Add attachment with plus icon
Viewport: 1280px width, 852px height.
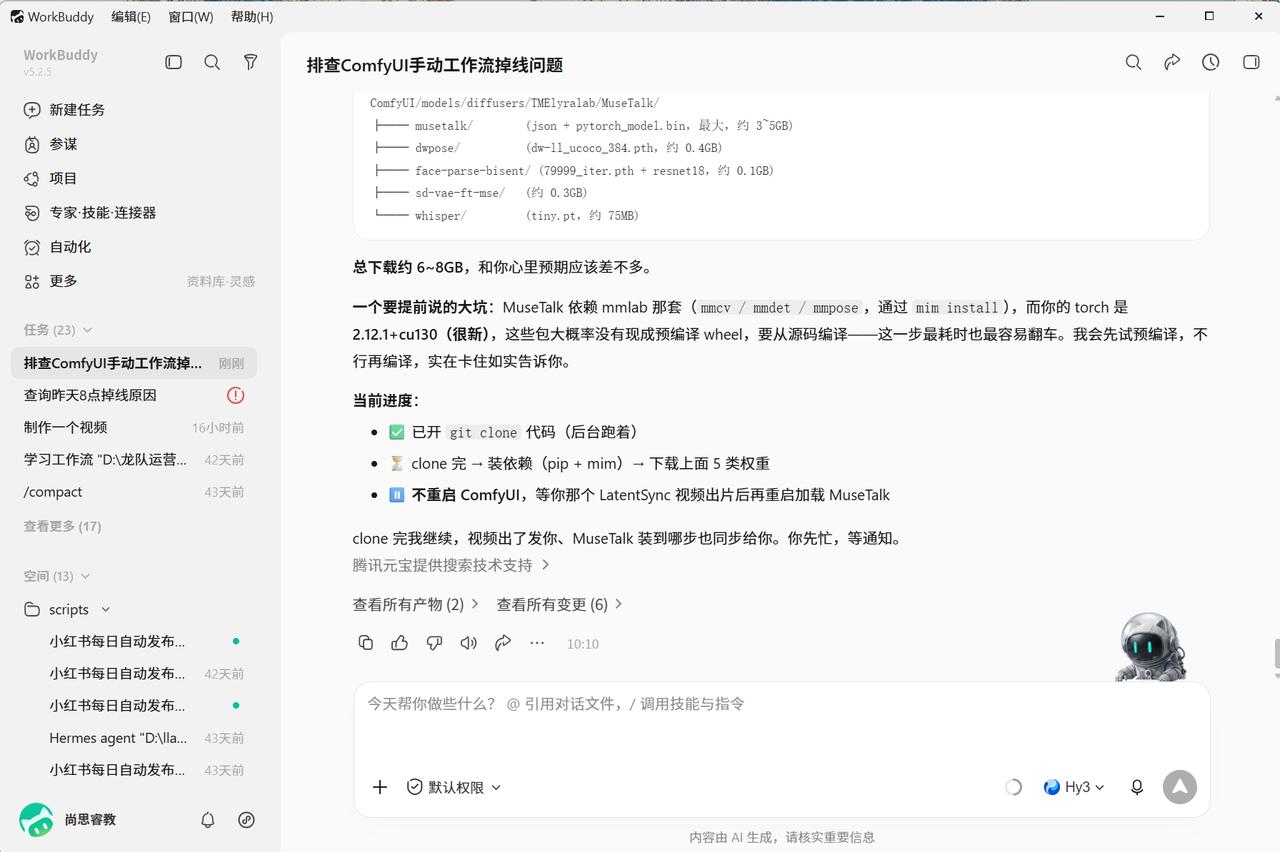point(380,787)
